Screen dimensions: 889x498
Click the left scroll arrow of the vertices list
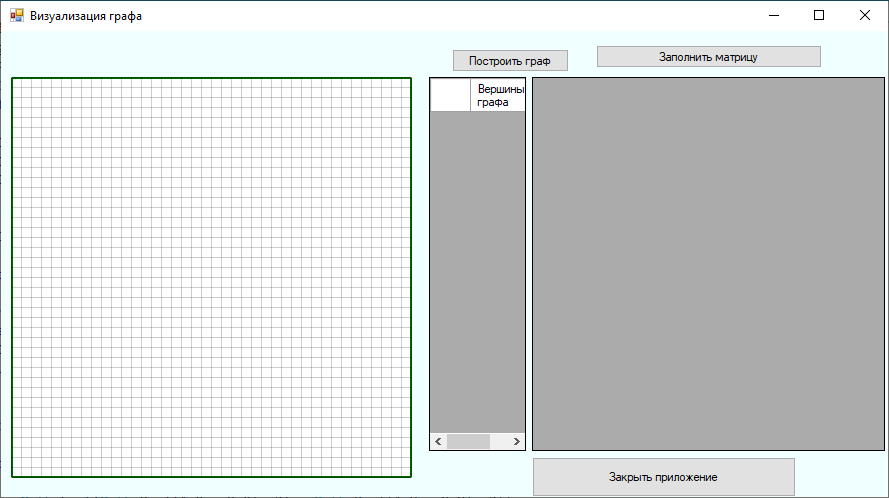[x=438, y=441]
